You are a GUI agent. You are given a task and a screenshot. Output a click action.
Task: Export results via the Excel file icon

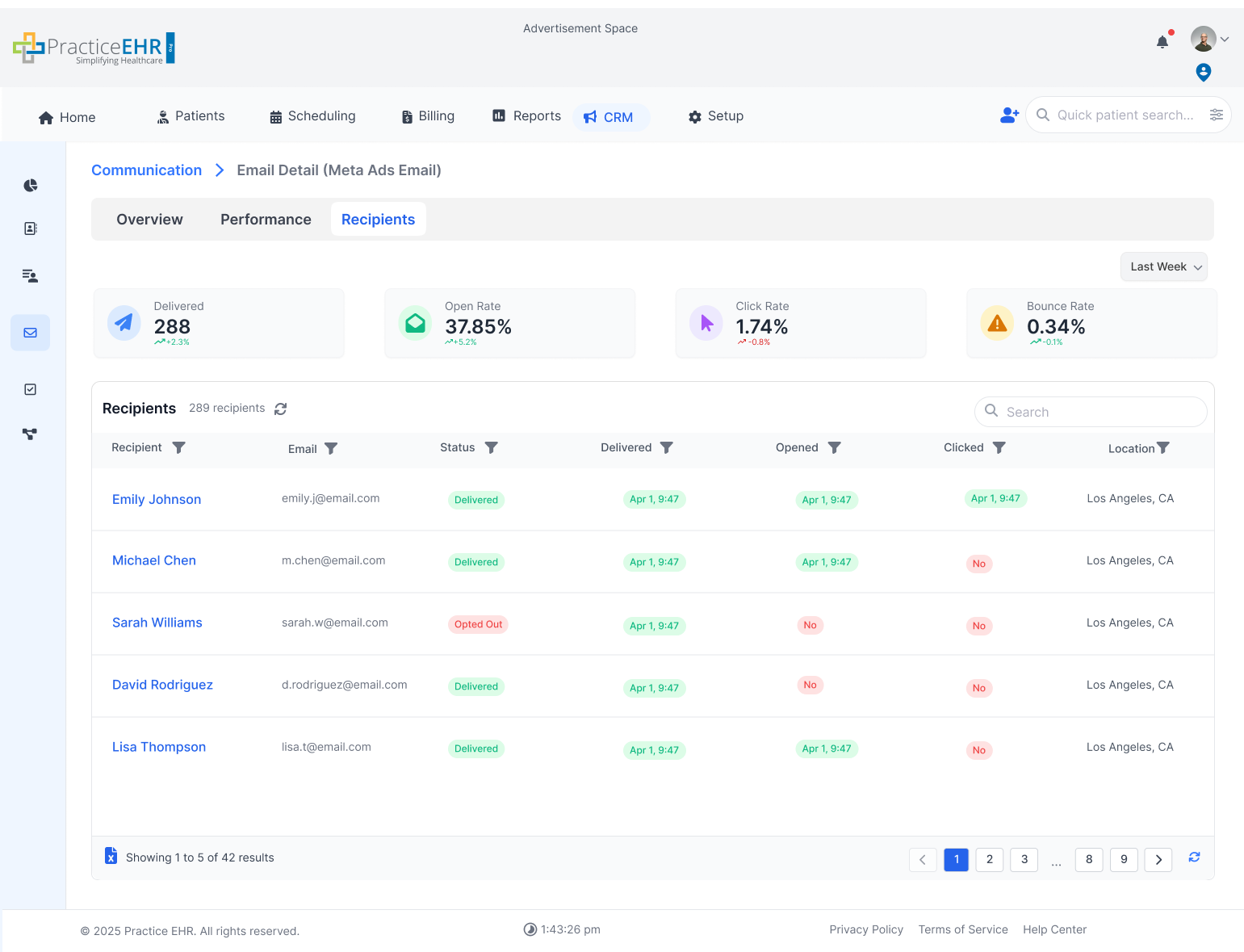(111, 856)
